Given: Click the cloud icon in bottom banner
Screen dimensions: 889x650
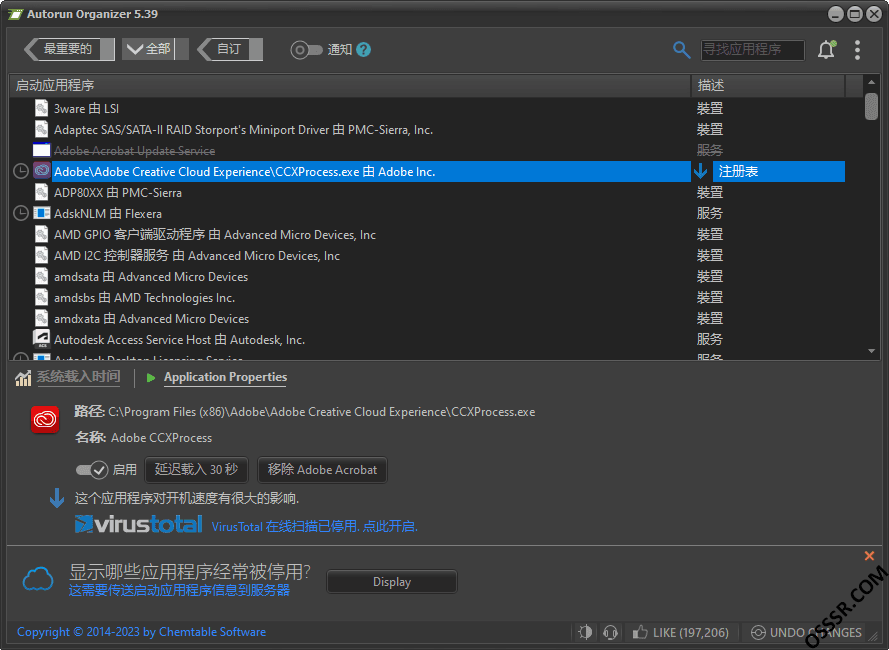Looking at the screenshot, I should click(x=38, y=580).
